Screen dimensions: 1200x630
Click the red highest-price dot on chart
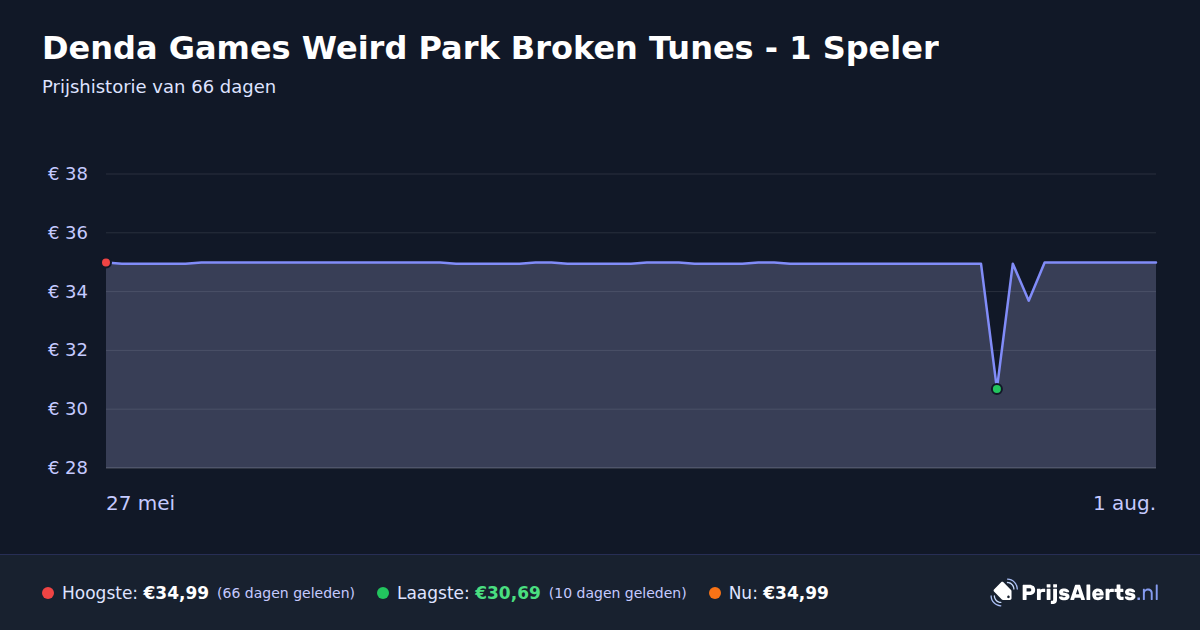(106, 262)
